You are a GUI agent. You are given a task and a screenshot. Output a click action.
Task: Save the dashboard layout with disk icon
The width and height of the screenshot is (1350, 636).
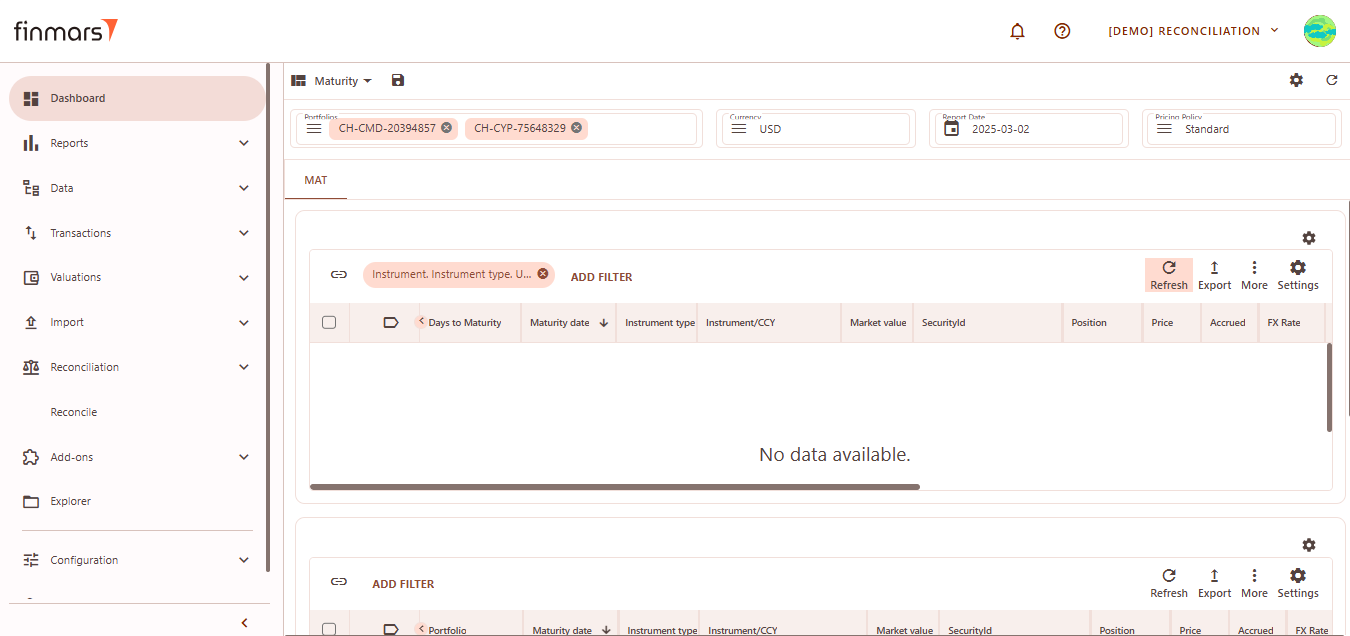(x=398, y=80)
